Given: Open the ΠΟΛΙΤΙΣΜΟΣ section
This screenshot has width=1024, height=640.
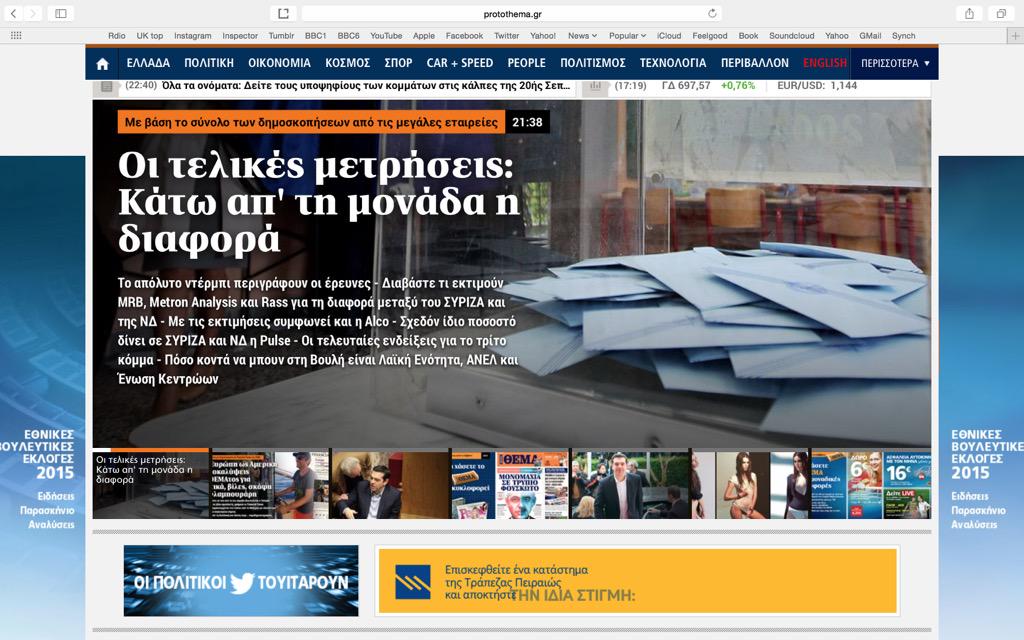Looking at the screenshot, I should 593,63.
